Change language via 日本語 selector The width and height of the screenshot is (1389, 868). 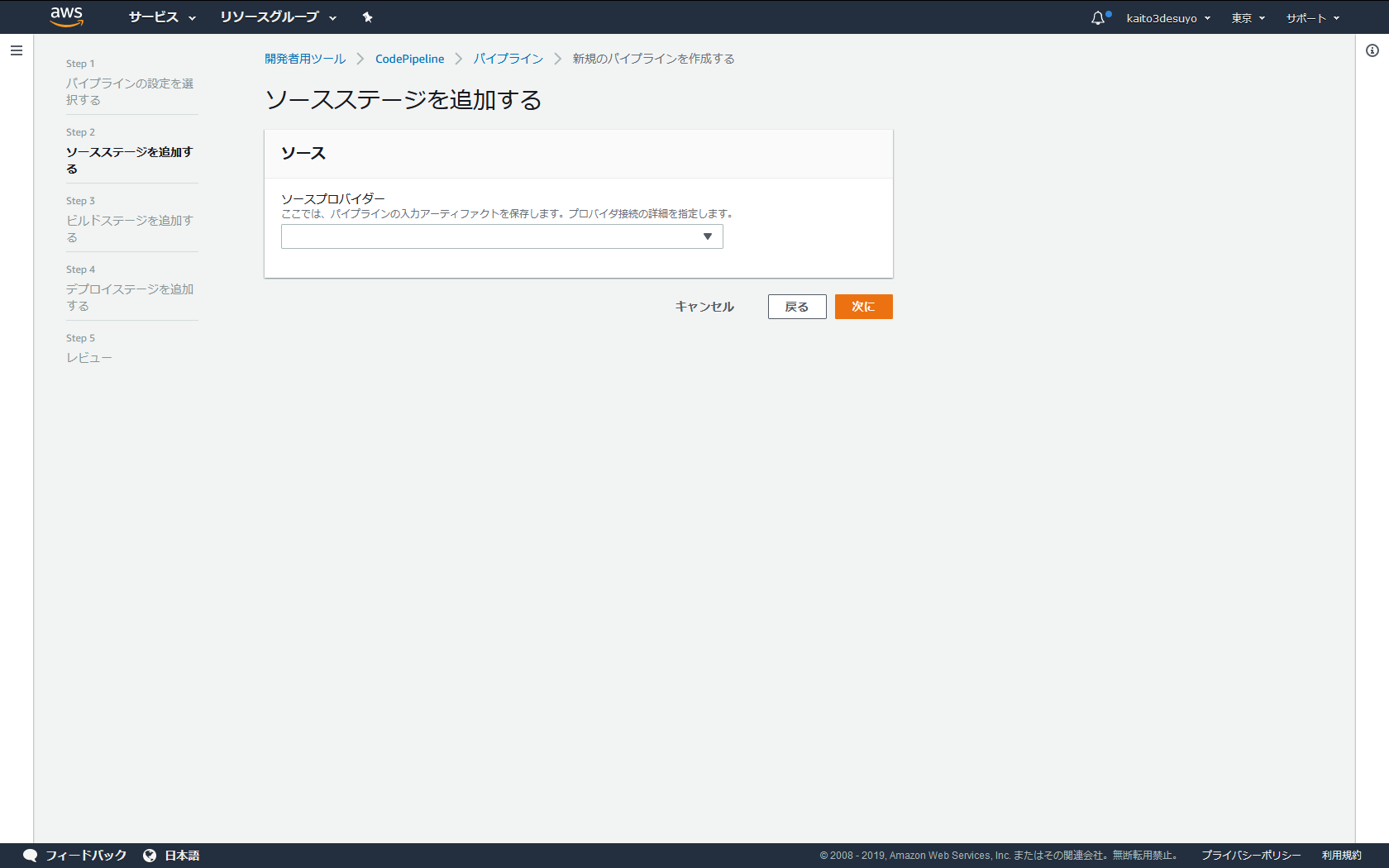[182, 856]
